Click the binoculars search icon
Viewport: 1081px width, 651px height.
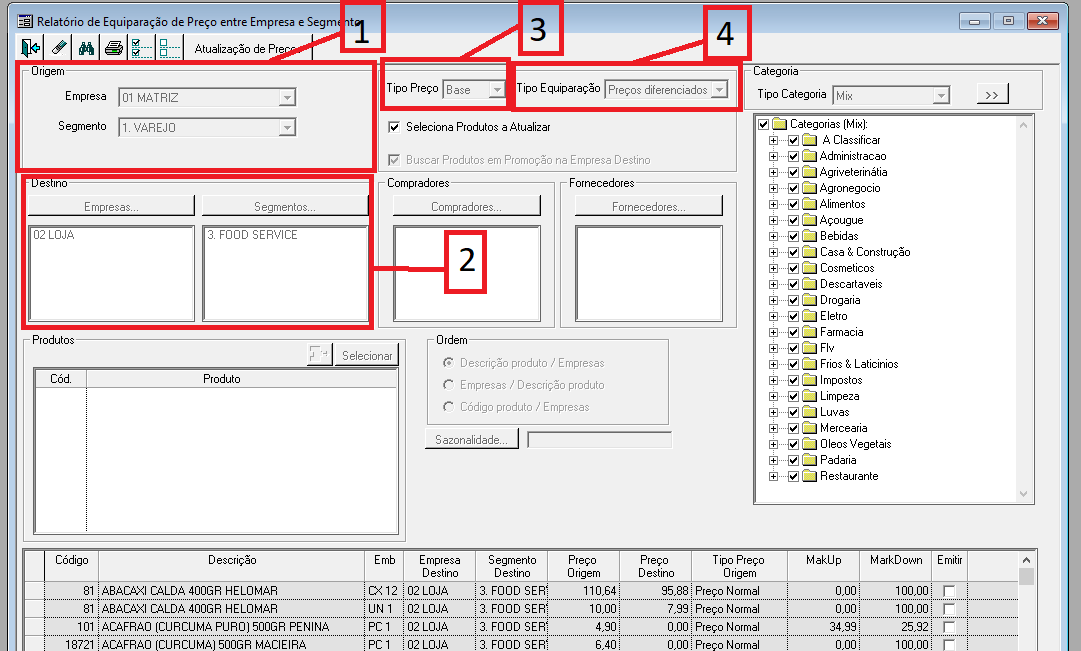86,48
